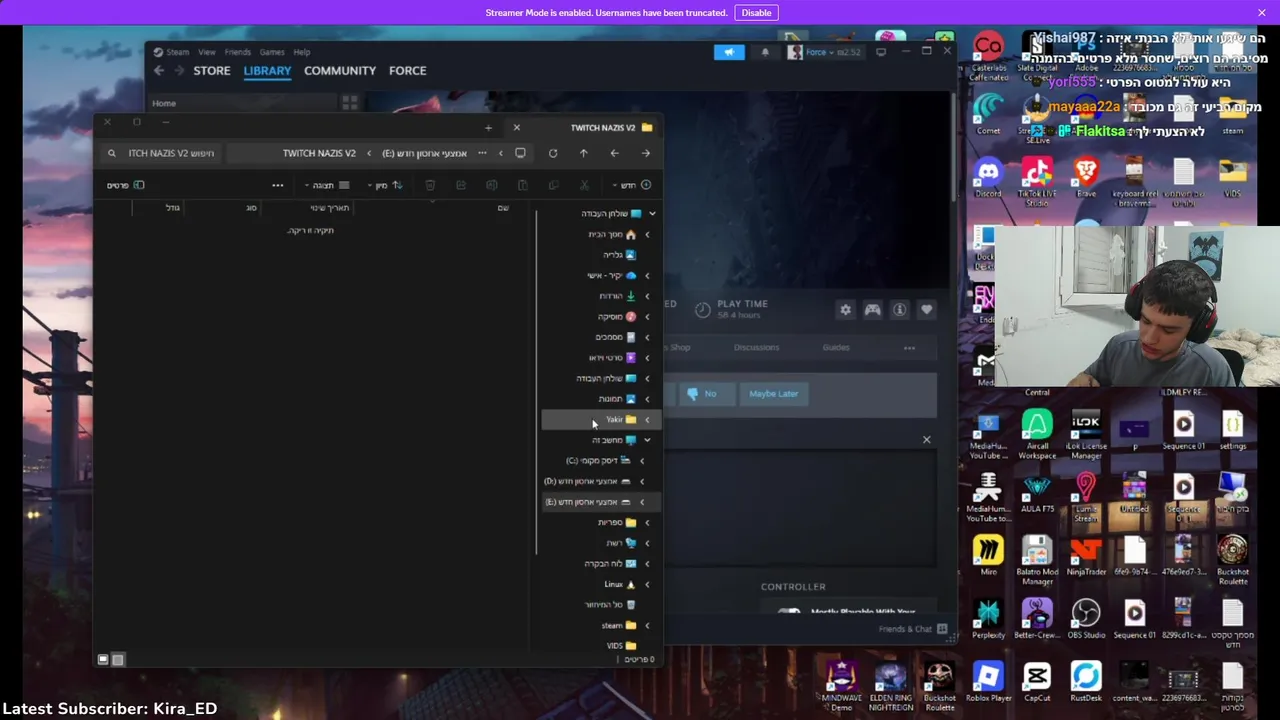
Task: Favorite the game with heart icon
Action: click(927, 310)
